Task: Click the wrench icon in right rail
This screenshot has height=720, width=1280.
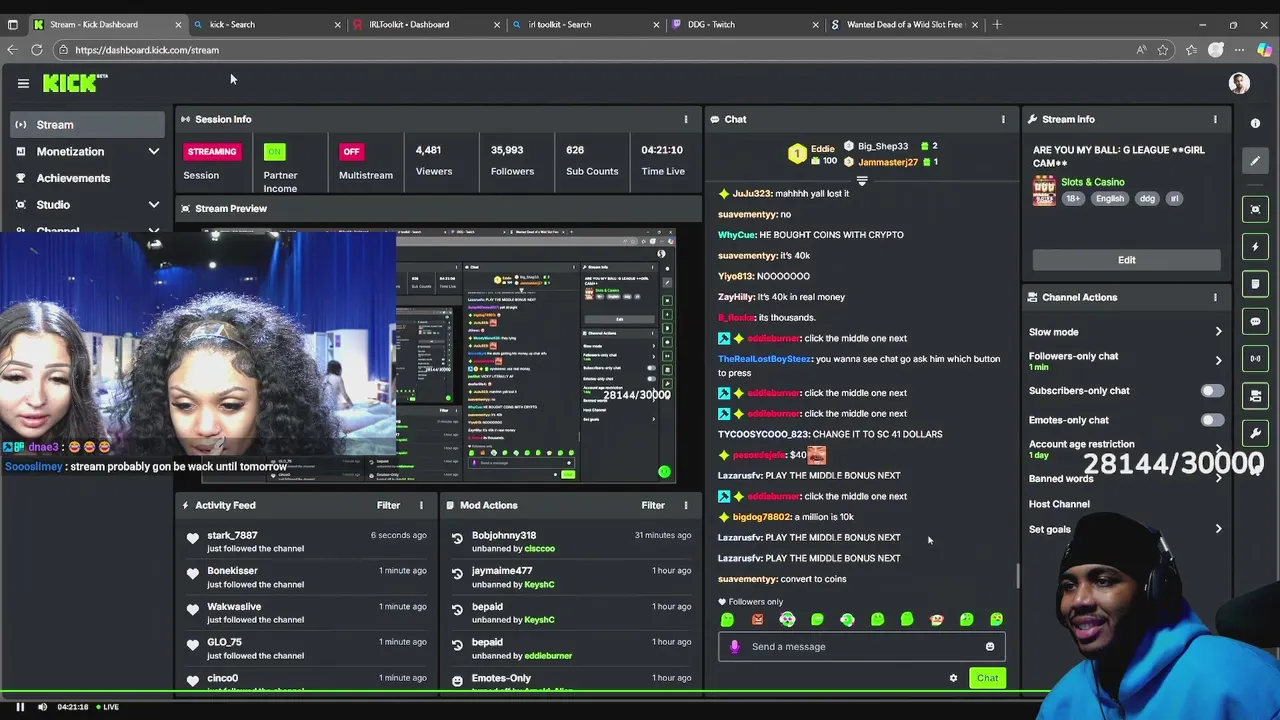Action: (1255, 433)
